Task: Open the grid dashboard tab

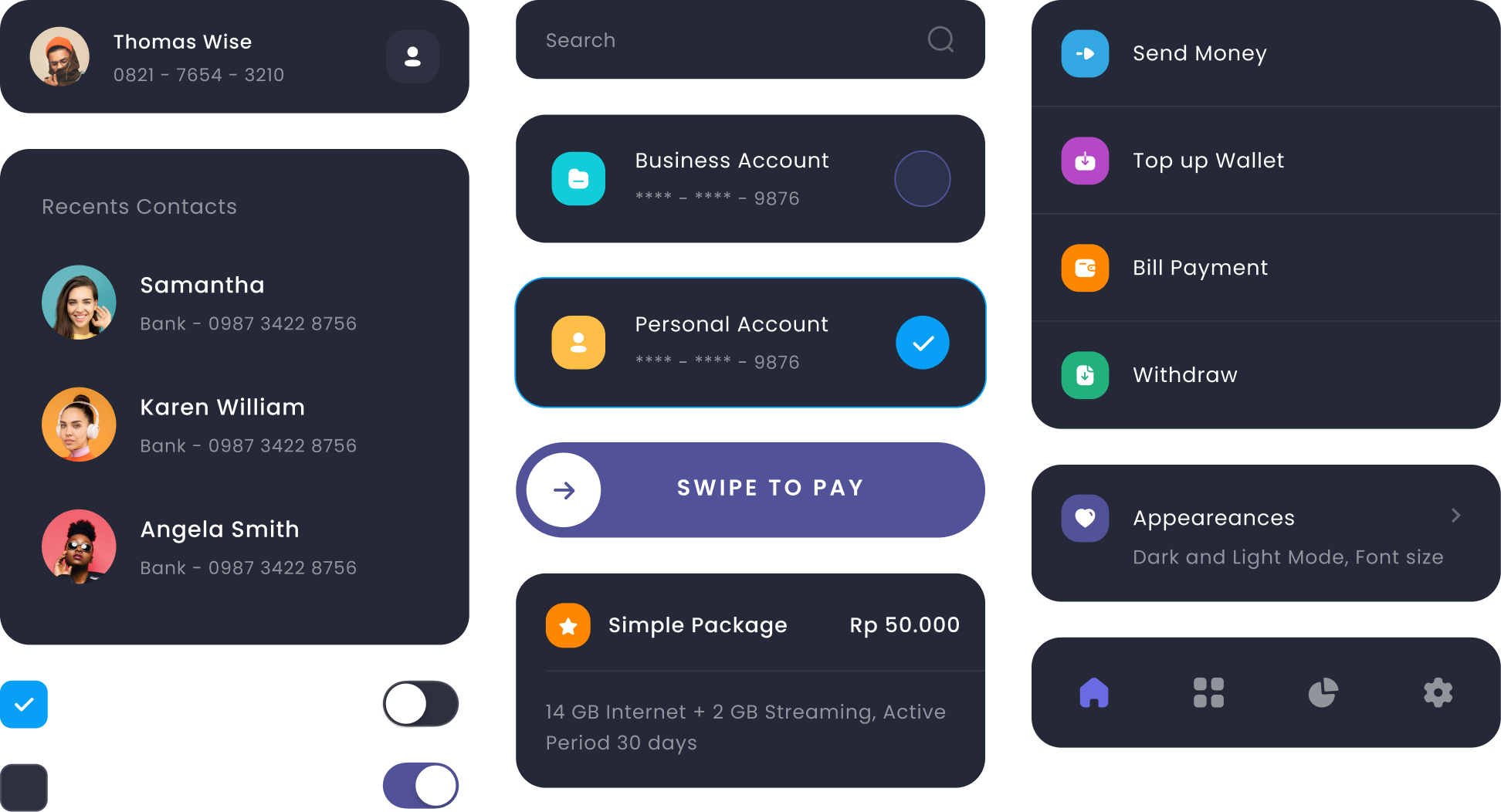Action: (x=1208, y=692)
